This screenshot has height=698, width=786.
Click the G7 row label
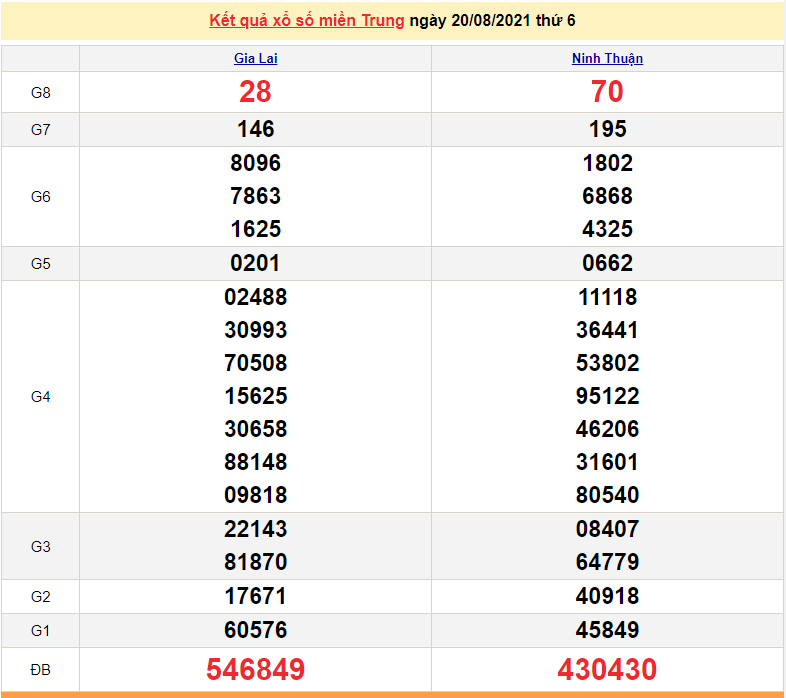click(40, 130)
